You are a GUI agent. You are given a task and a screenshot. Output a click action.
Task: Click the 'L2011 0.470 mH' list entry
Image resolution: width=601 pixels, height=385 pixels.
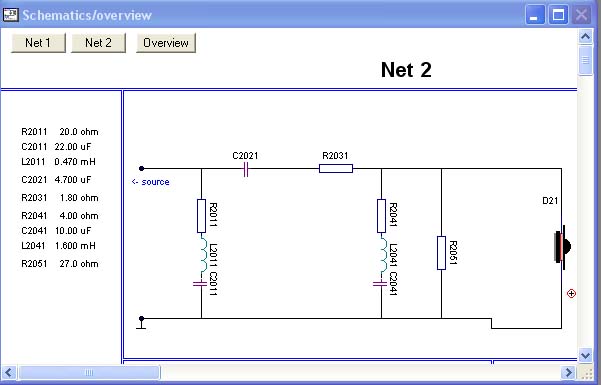point(58,161)
